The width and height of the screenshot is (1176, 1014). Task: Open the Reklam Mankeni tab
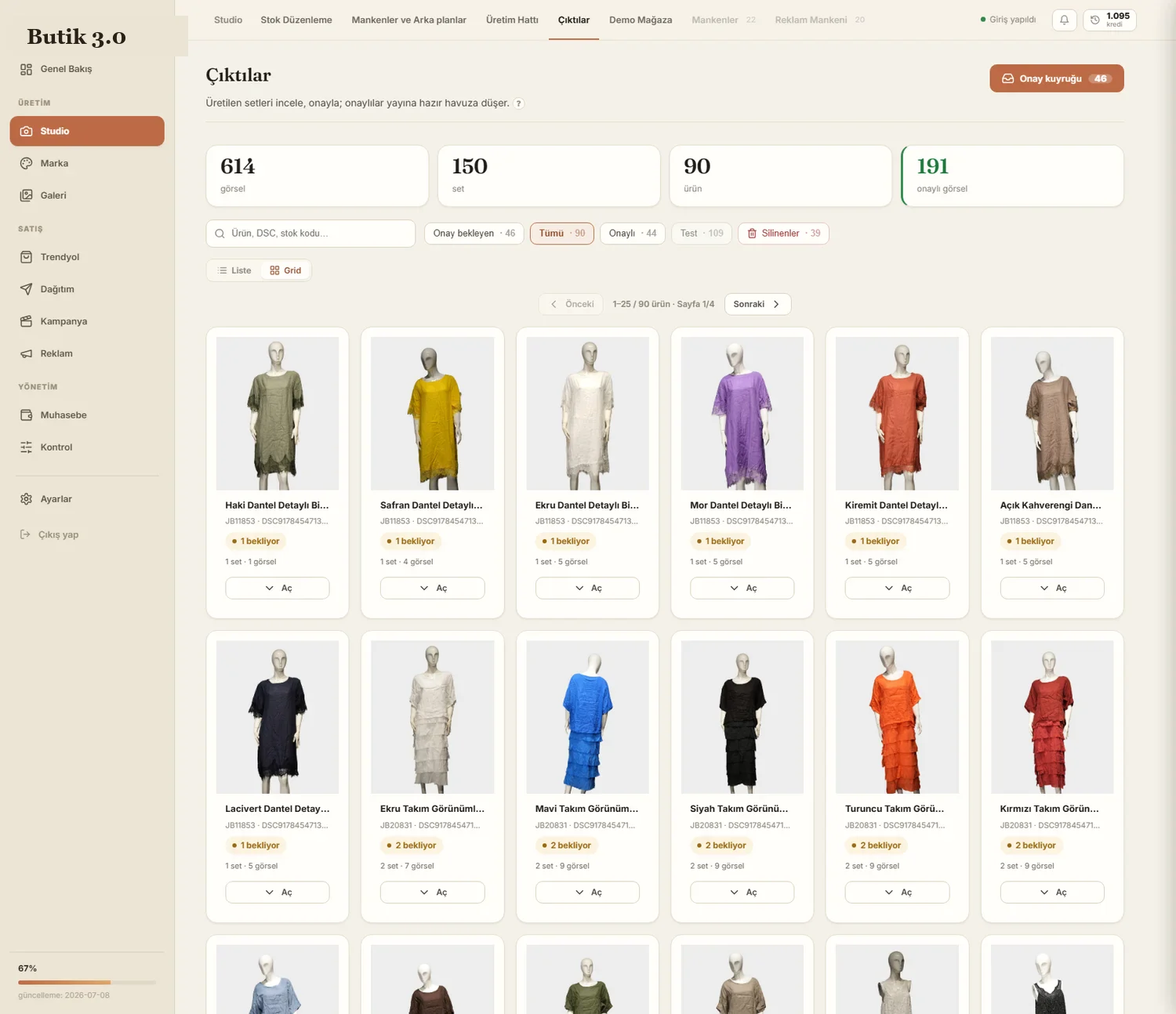[820, 20]
